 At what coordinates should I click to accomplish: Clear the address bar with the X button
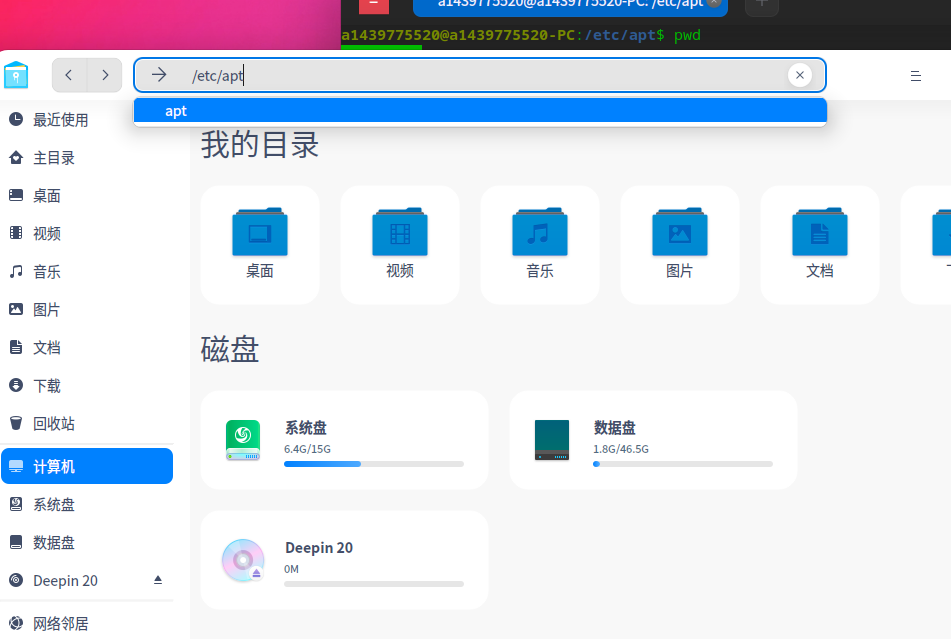(x=799, y=75)
